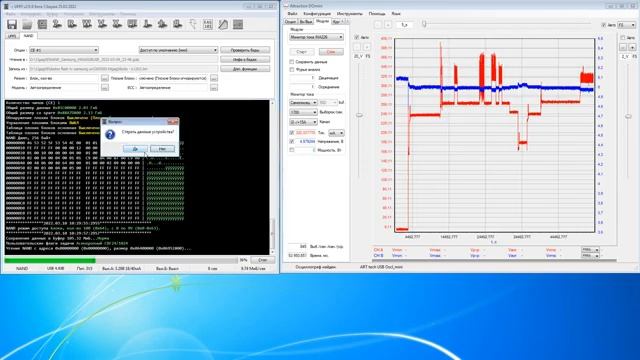
Task: Toggle the right axis Авто checkbox
Action: pos(623,37)
